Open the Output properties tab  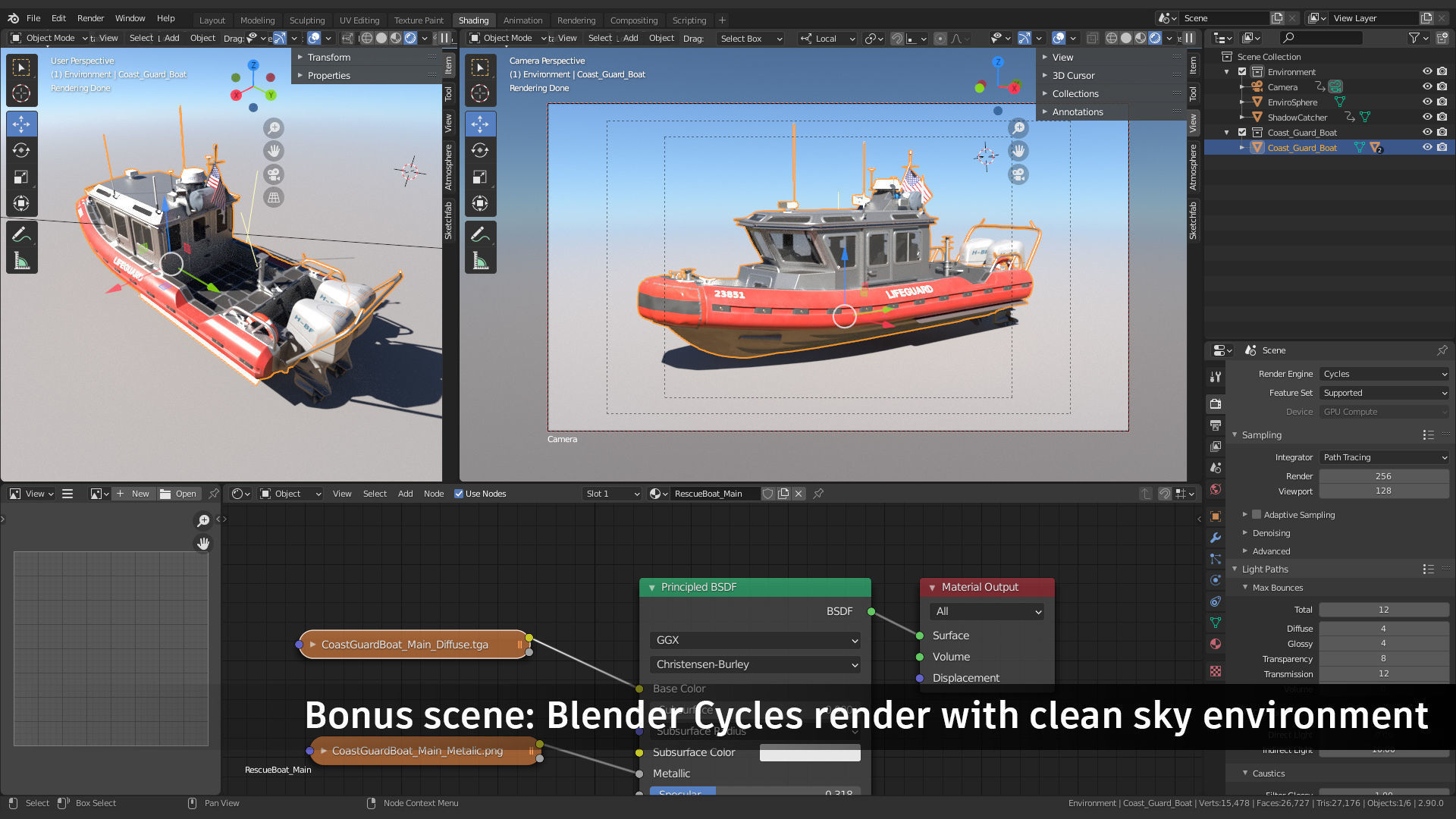pyautogui.click(x=1216, y=425)
